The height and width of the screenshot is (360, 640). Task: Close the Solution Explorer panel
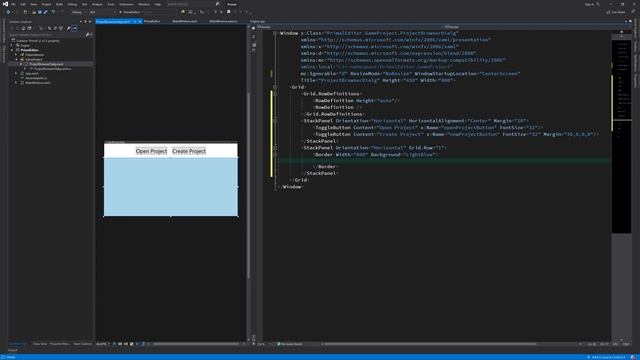[x=90, y=22]
